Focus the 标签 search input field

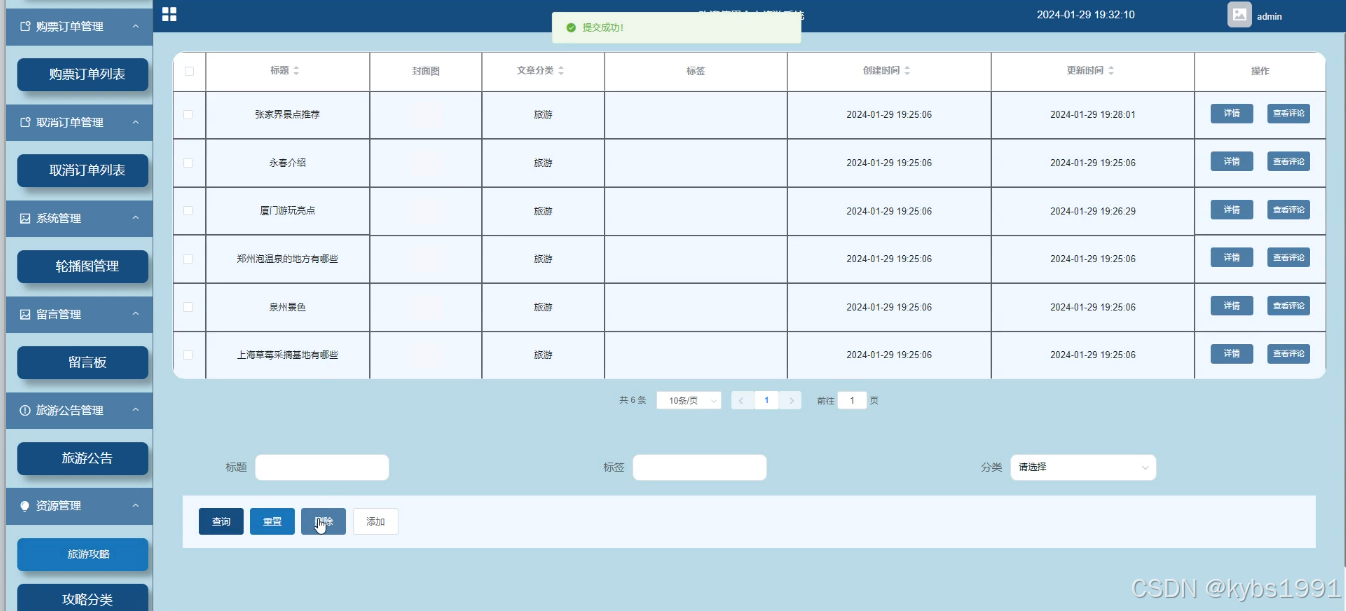pos(700,467)
